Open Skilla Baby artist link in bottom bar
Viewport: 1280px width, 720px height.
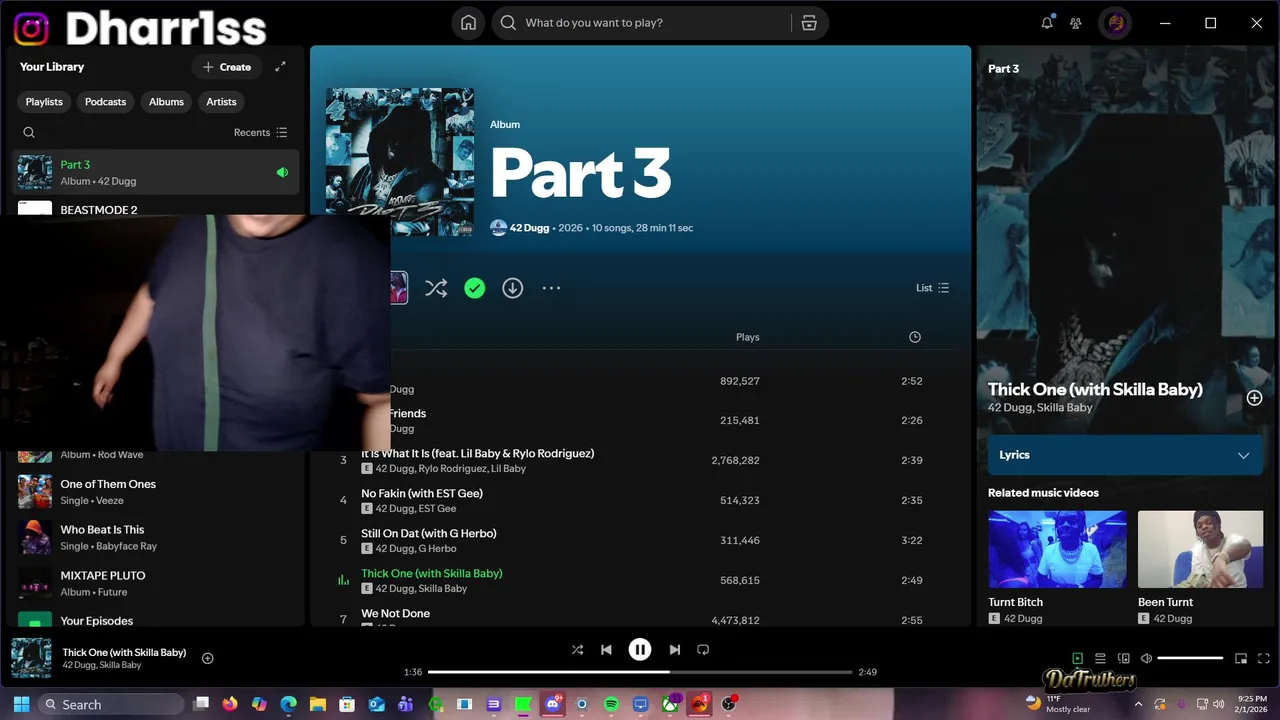[120, 665]
